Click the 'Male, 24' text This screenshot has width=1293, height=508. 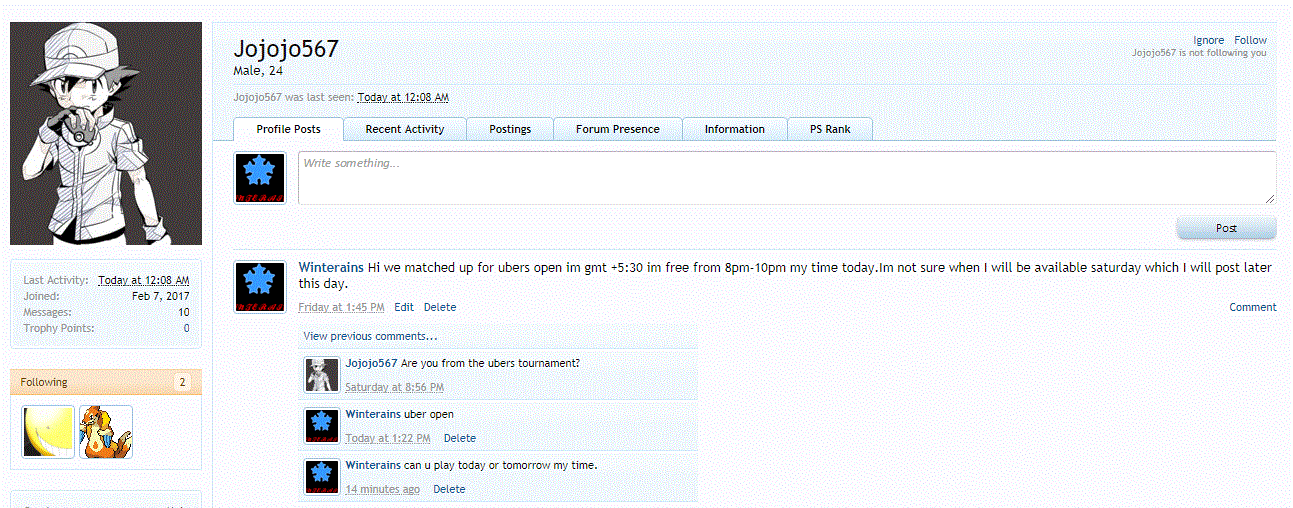click(x=258, y=70)
